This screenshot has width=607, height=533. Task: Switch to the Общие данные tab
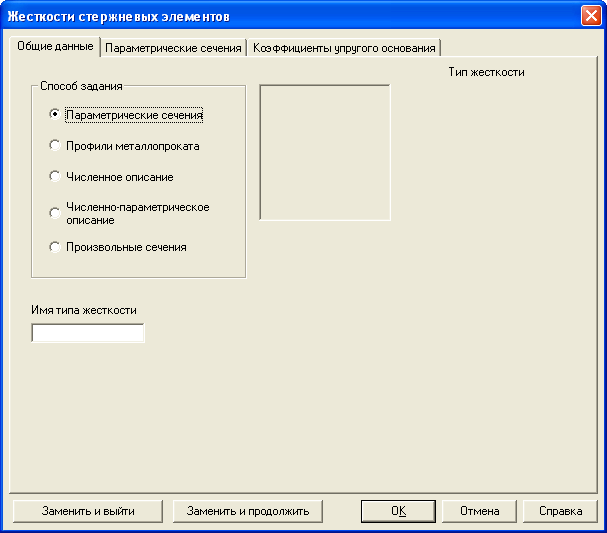click(x=55, y=46)
